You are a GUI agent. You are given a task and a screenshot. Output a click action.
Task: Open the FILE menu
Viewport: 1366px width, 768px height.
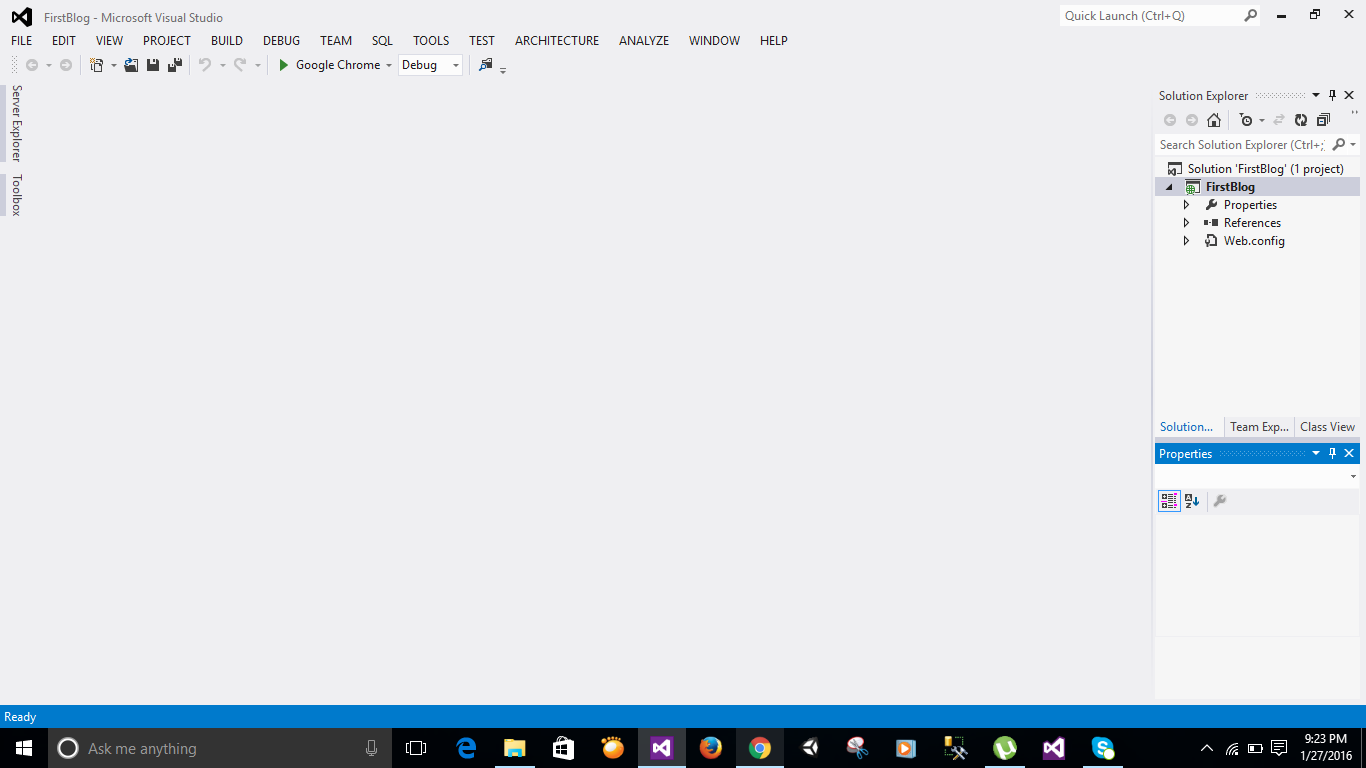[x=22, y=41]
